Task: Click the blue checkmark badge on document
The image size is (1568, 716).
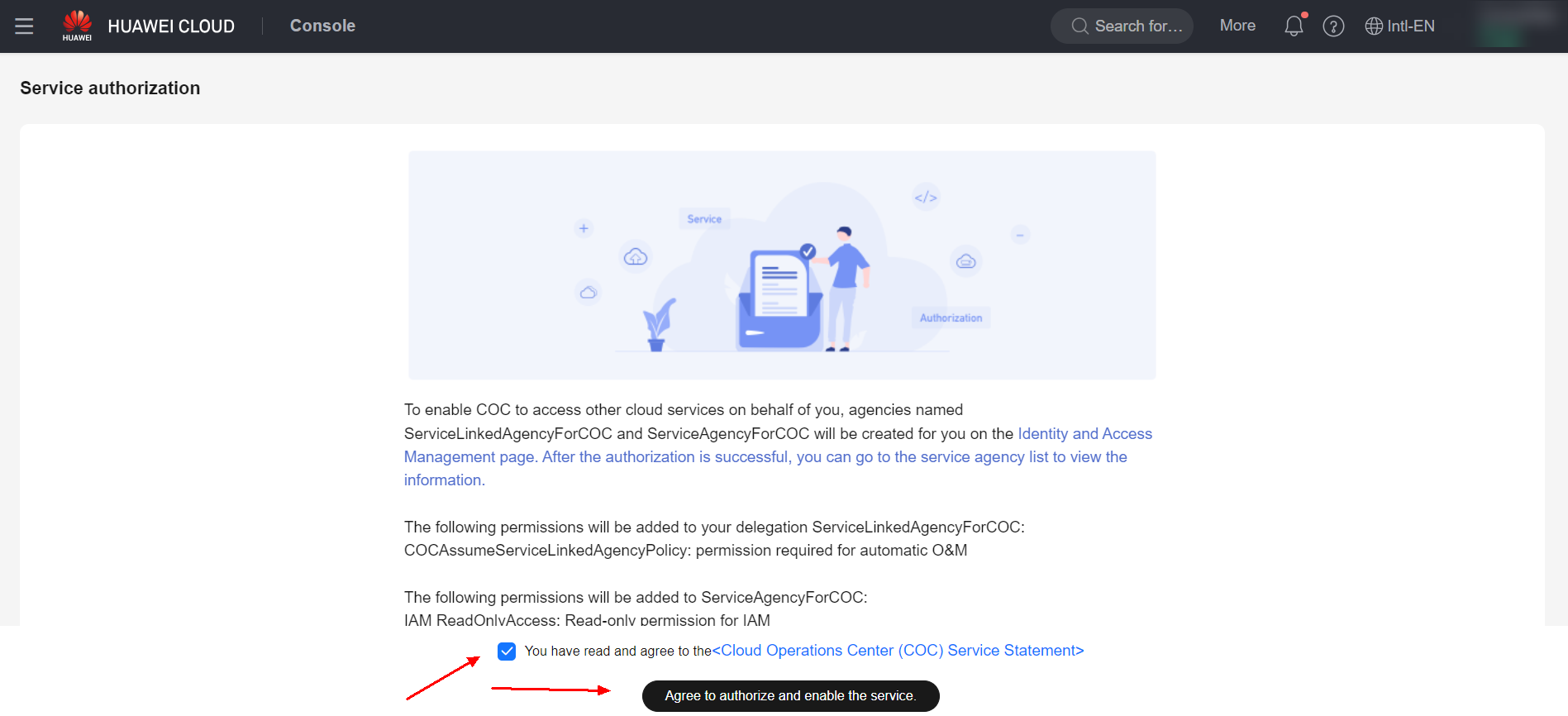Action: click(808, 251)
